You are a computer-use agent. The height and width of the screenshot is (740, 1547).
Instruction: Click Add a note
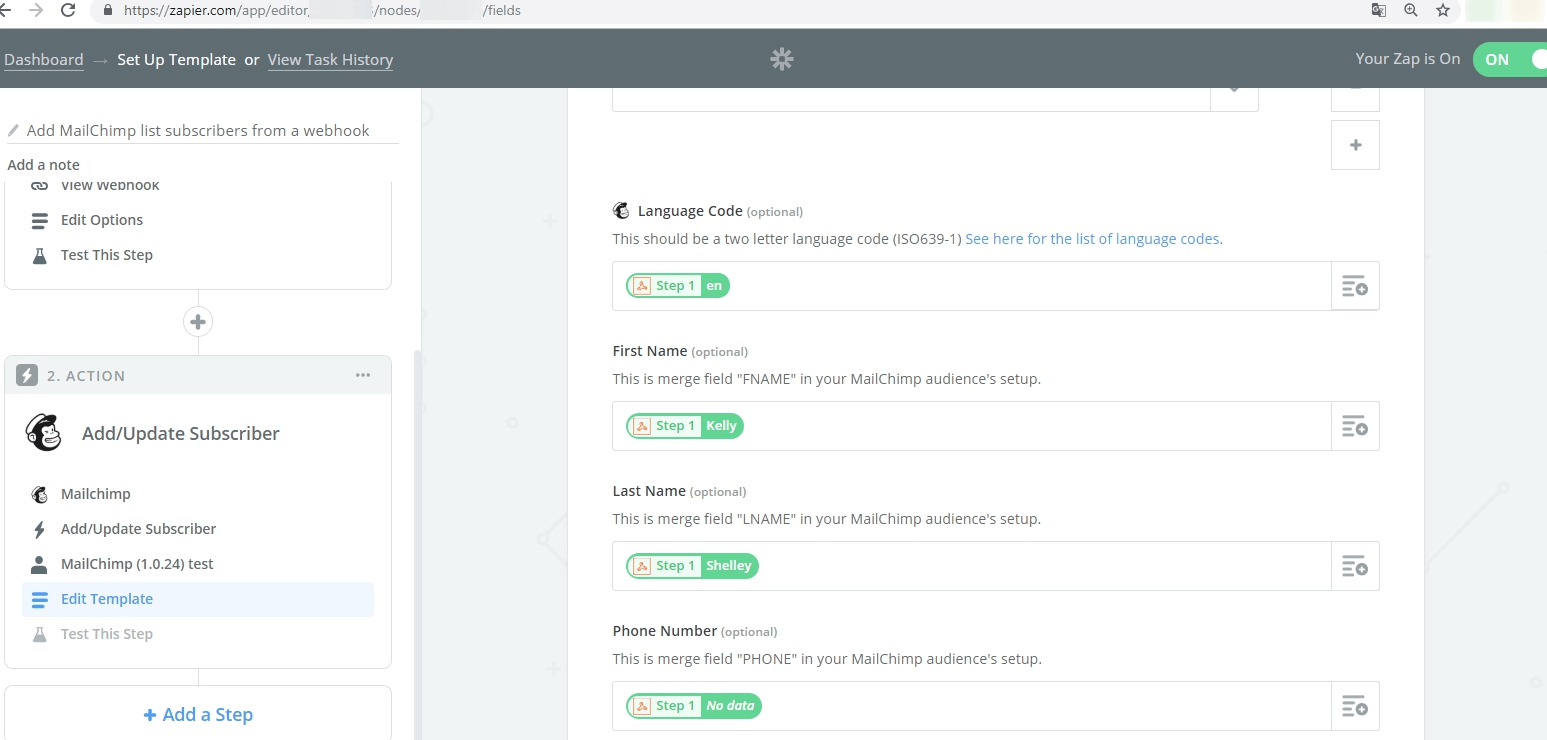pyautogui.click(x=43, y=165)
